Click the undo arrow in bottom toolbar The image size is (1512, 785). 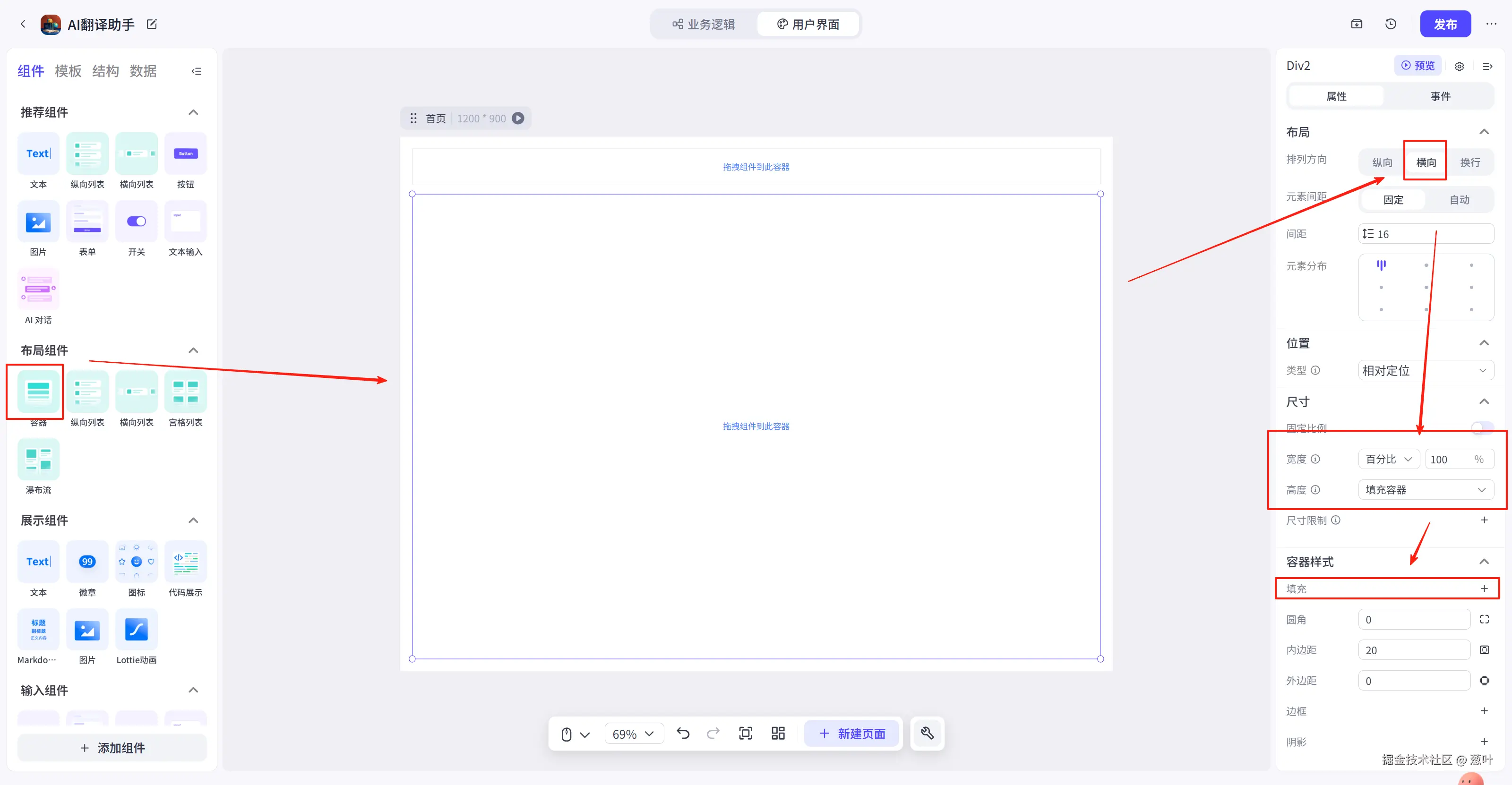click(x=683, y=734)
